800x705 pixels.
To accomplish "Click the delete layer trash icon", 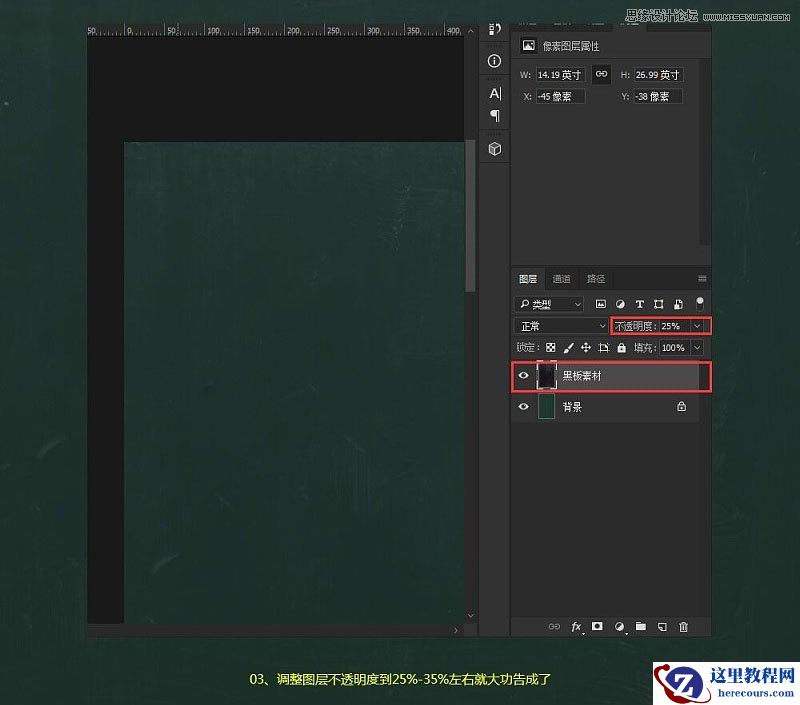I will point(684,627).
